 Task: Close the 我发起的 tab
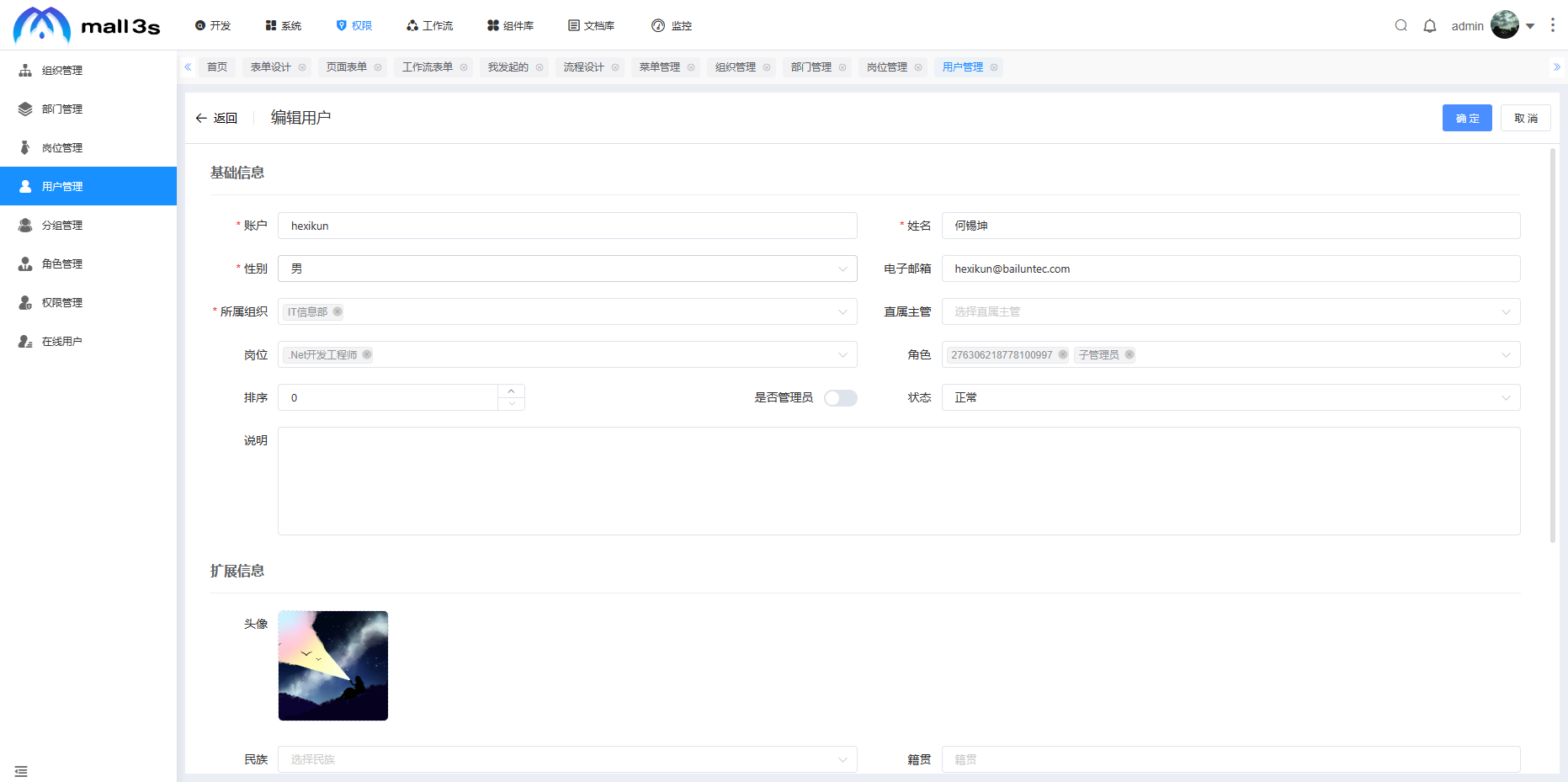click(x=539, y=67)
